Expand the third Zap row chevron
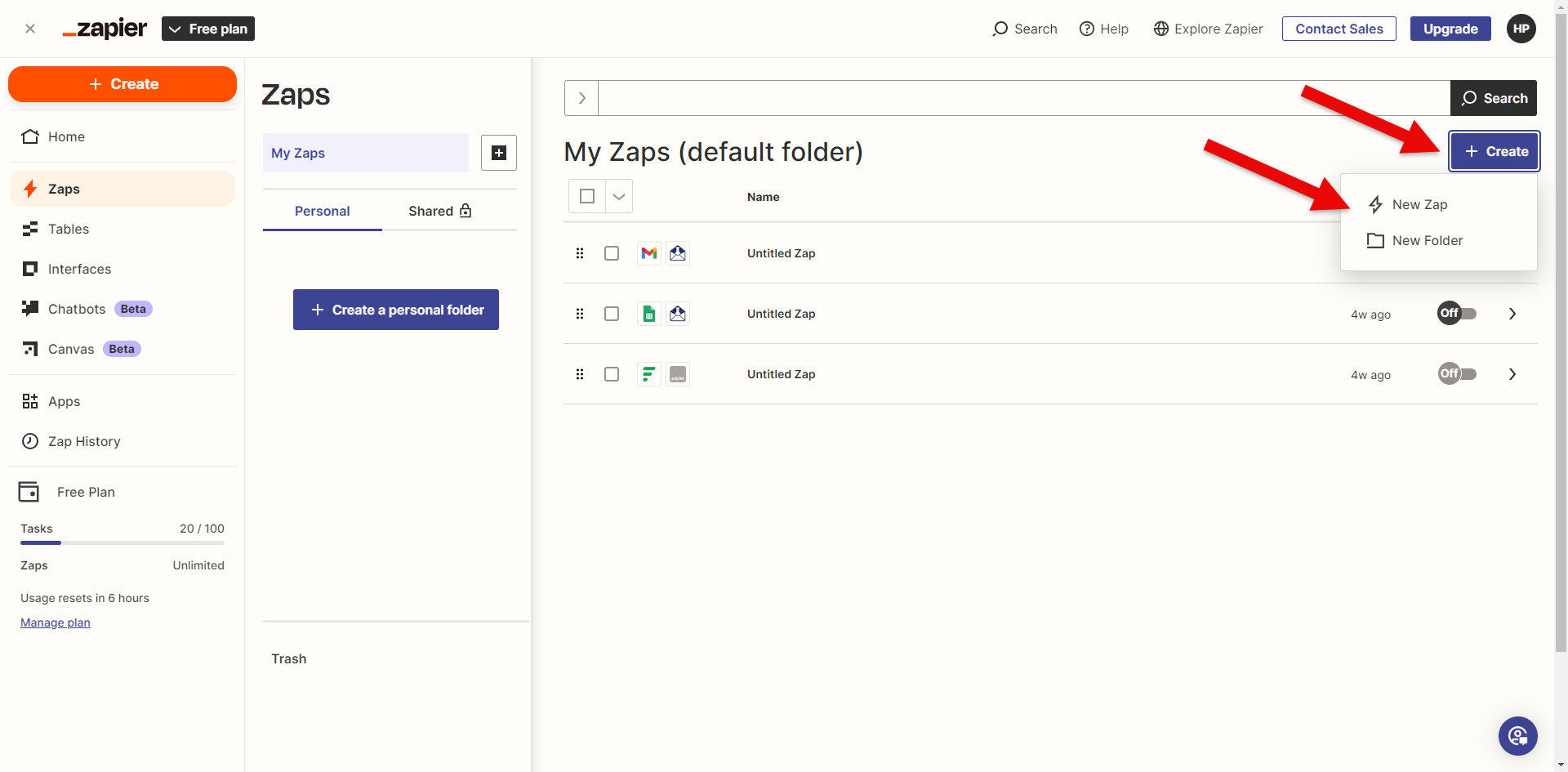This screenshot has width=1568, height=772. (1512, 374)
